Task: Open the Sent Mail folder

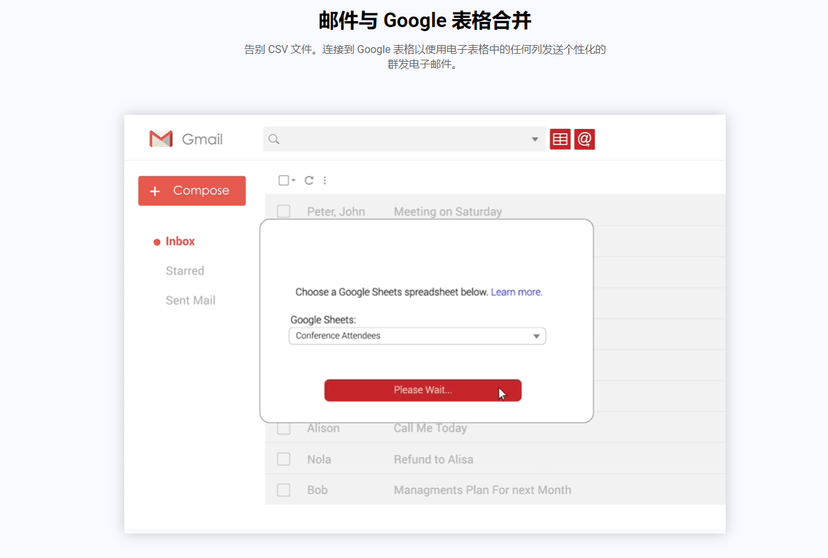Action: [x=191, y=300]
